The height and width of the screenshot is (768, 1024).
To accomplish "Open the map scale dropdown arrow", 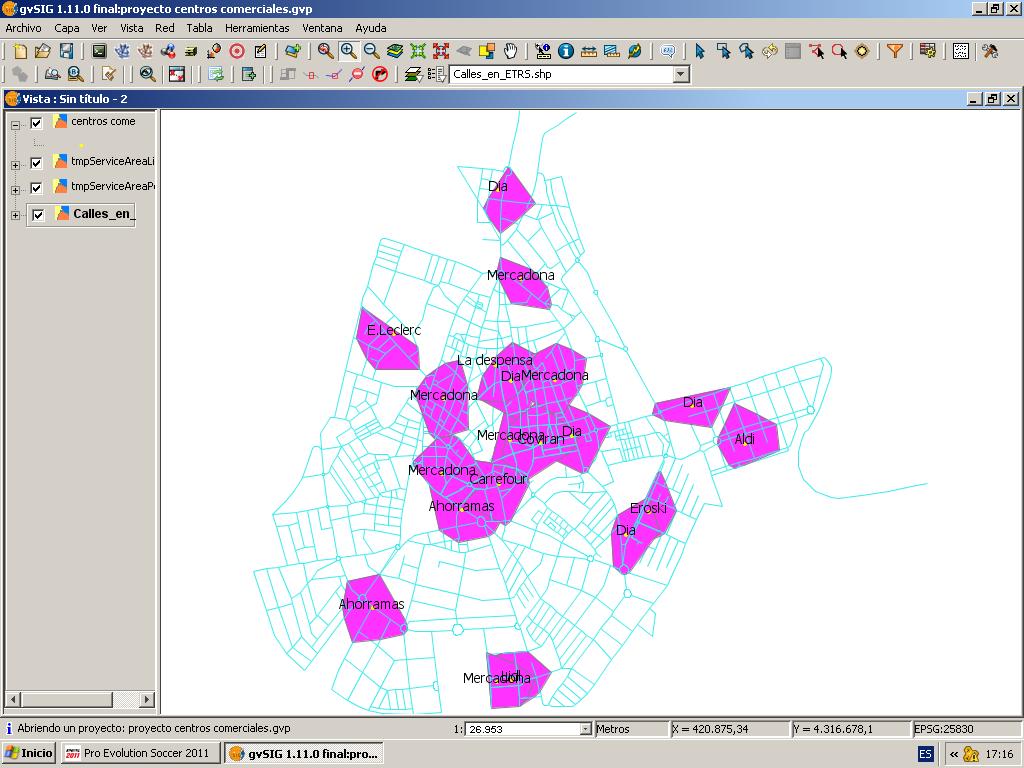I will point(585,729).
